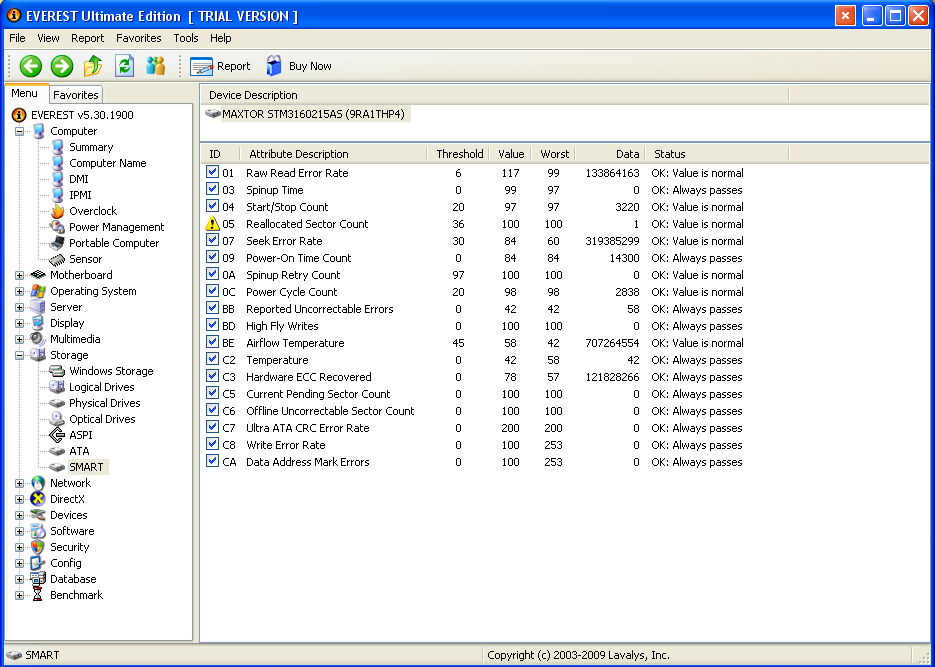Click the up-level folder arrow icon
The height and width of the screenshot is (667, 935).
tap(93, 66)
